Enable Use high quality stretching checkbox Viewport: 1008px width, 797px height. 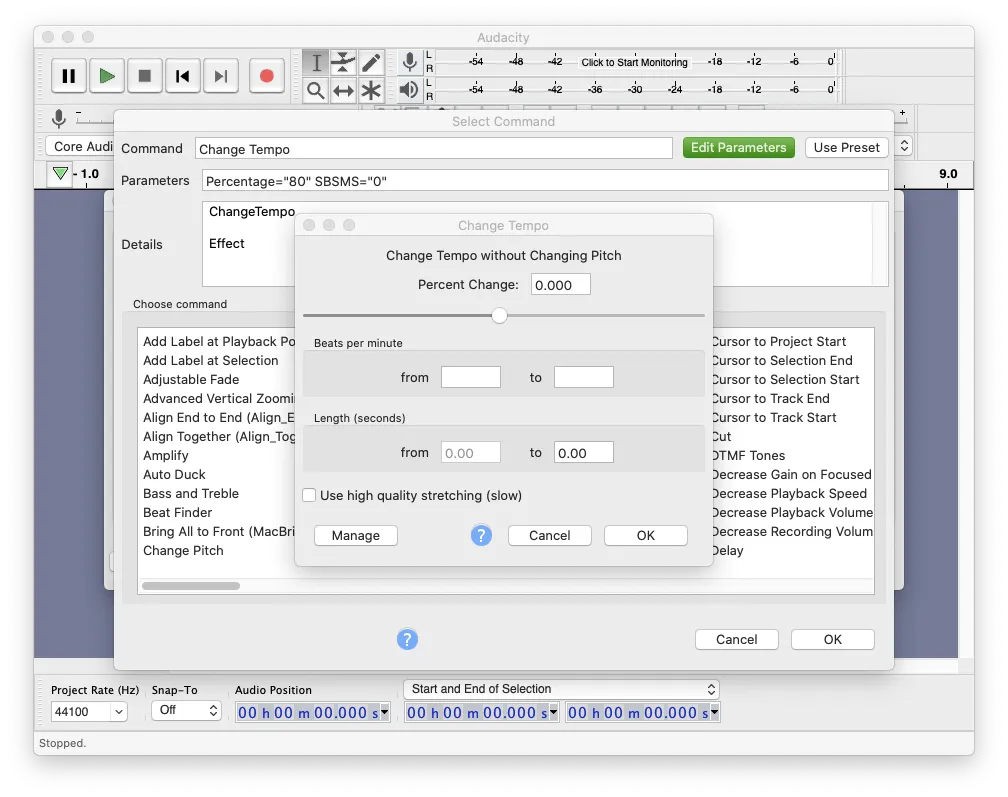tap(310, 495)
